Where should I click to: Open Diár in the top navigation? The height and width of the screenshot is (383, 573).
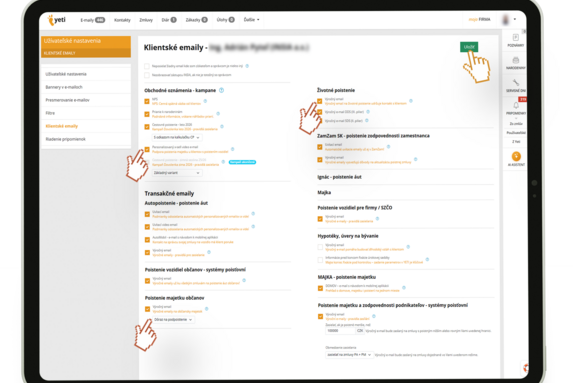point(169,20)
